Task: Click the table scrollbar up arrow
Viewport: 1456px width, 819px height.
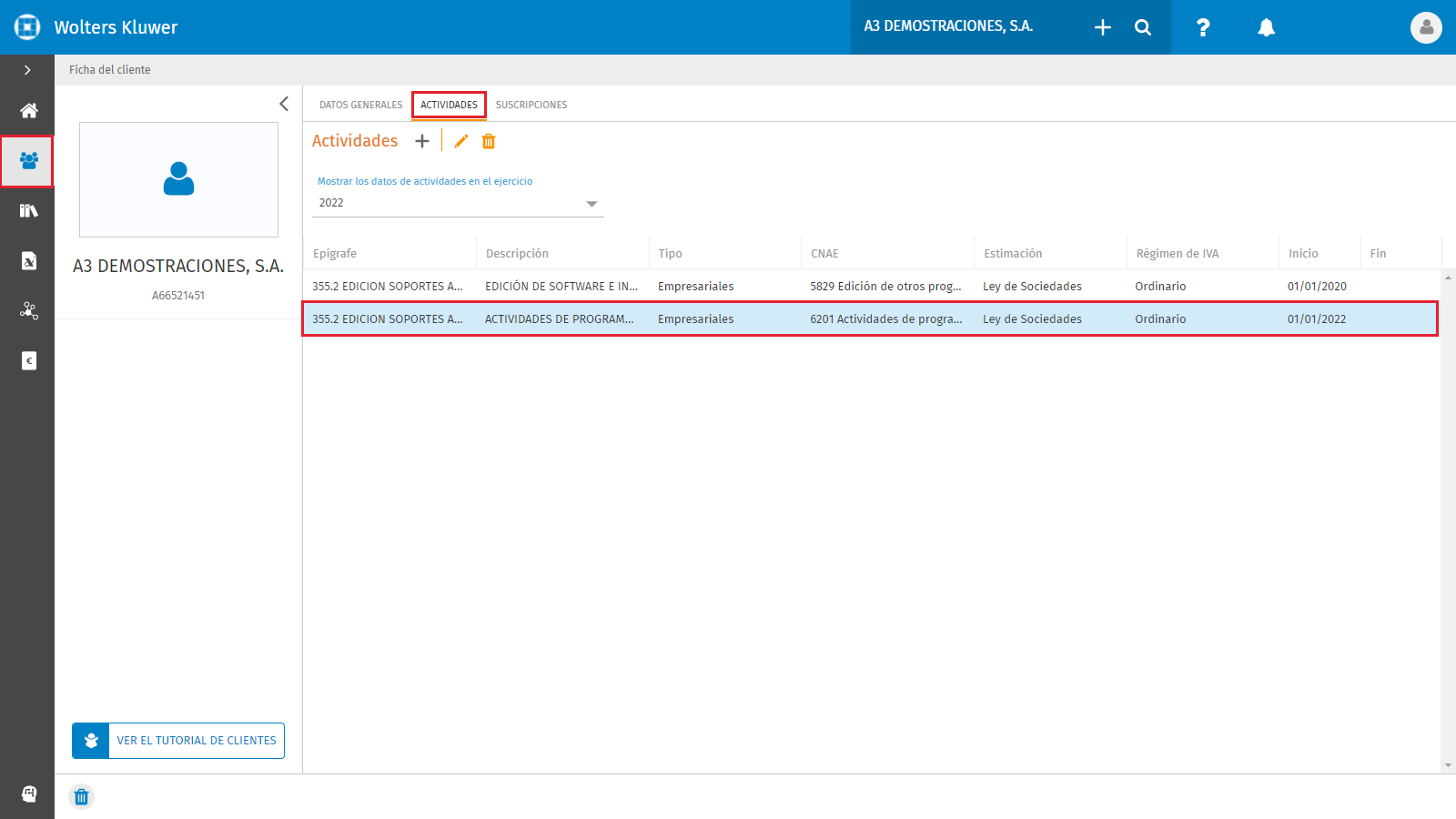Action: [1449, 278]
